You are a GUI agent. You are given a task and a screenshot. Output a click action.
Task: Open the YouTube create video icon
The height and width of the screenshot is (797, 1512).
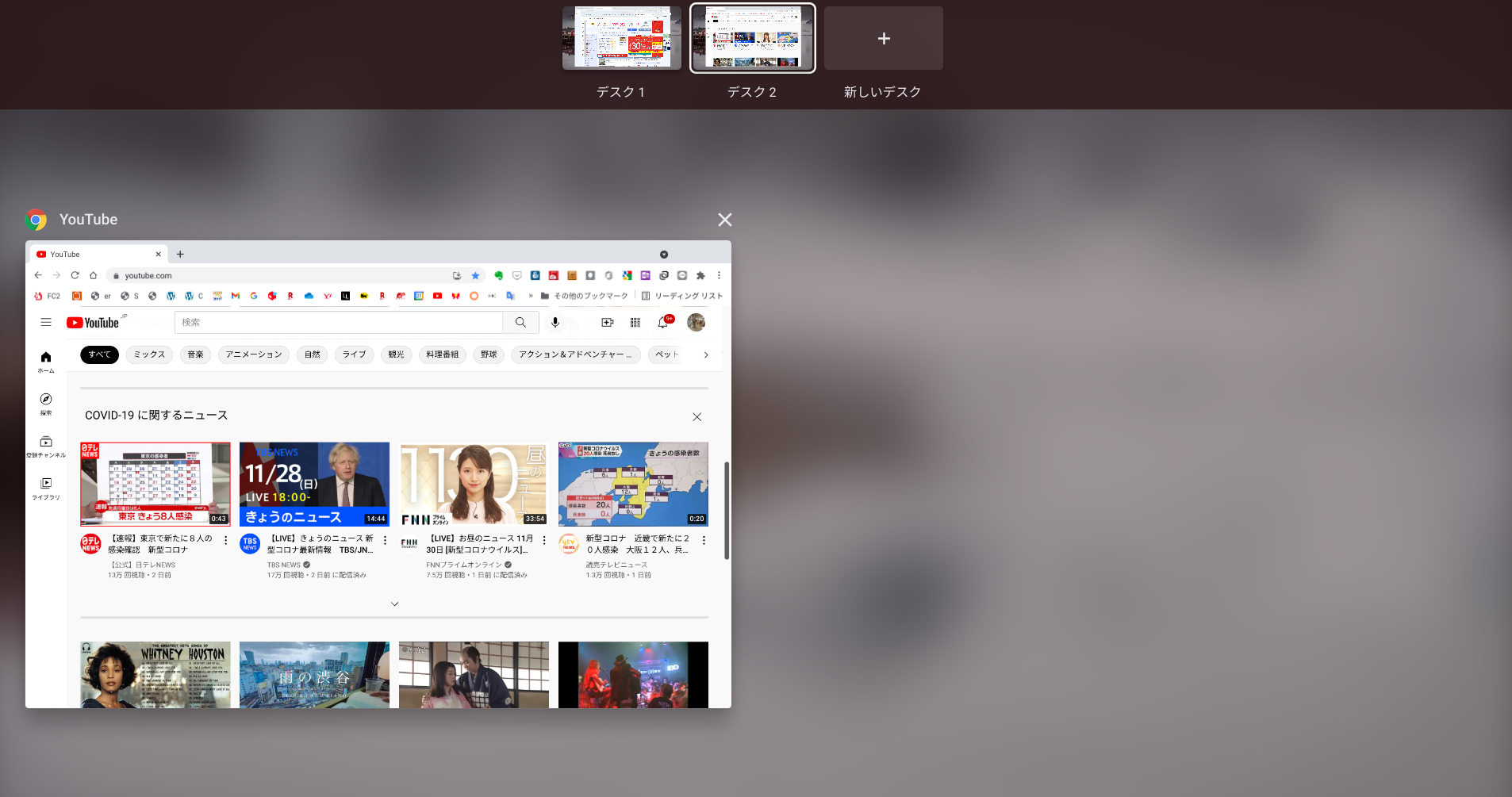point(608,322)
